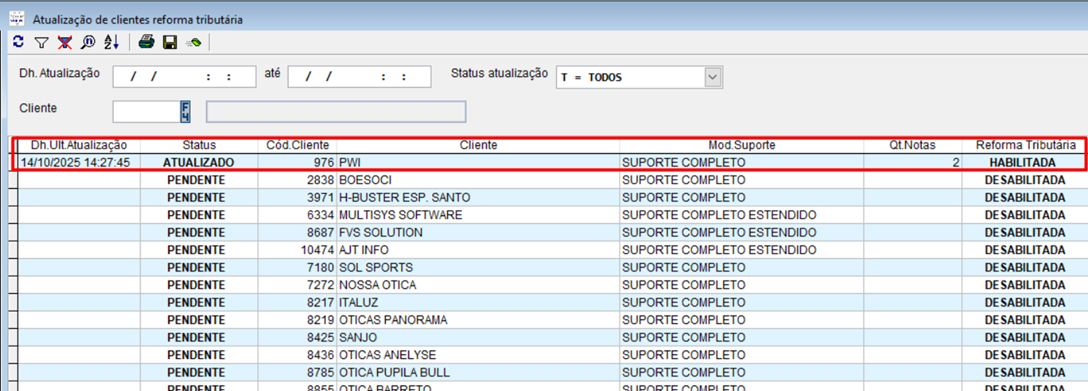Click the row selector of the PWI row
The height and width of the screenshot is (391, 1088).
point(13,163)
